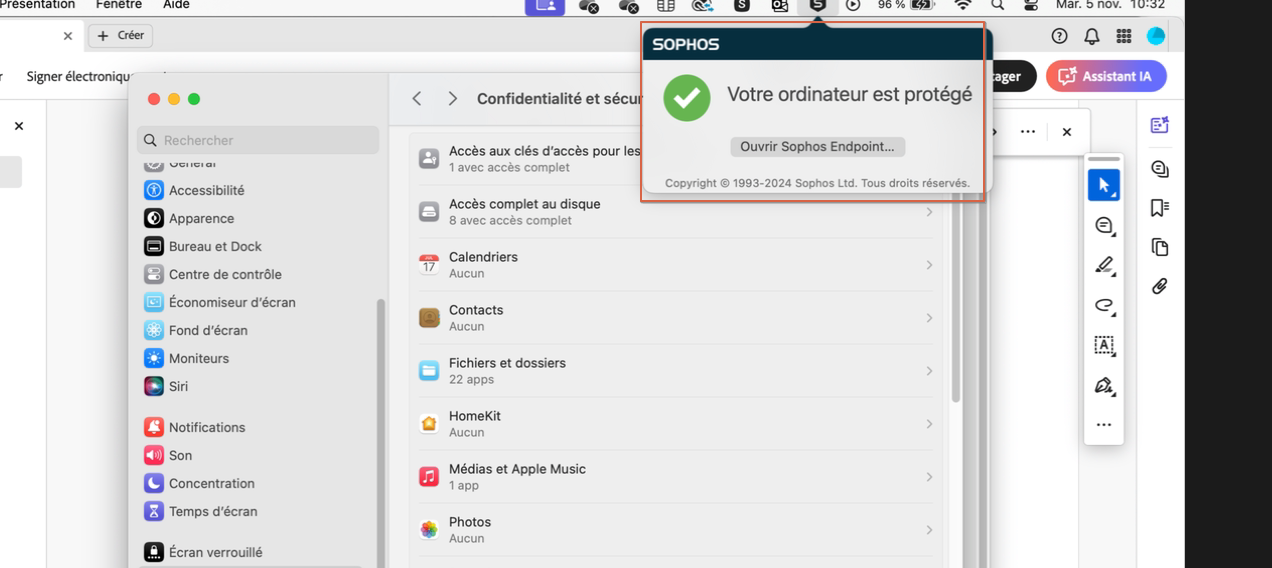Open the comments panel in Acrobat right rail
Viewport: 1272px width, 568px height.
click(1159, 168)
